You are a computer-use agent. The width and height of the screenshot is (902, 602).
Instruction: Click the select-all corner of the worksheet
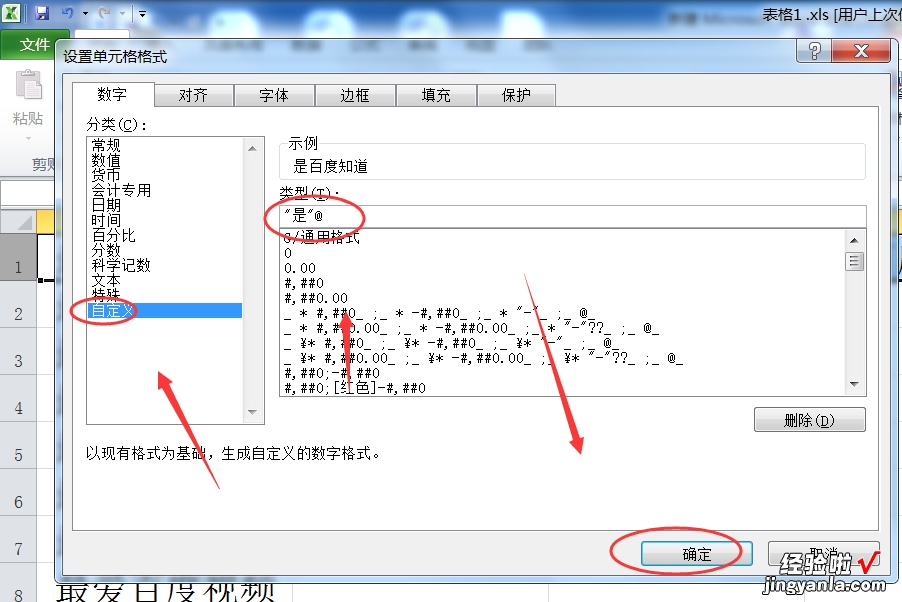[18, 222]
